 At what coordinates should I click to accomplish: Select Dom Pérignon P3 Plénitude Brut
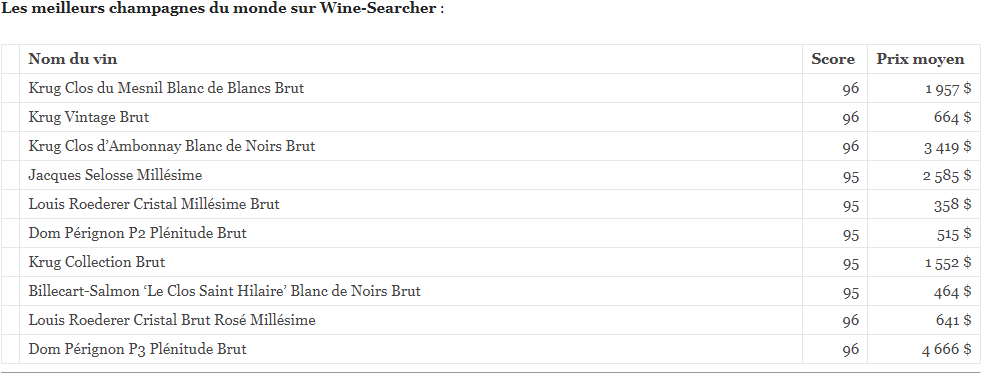point(137,349)
